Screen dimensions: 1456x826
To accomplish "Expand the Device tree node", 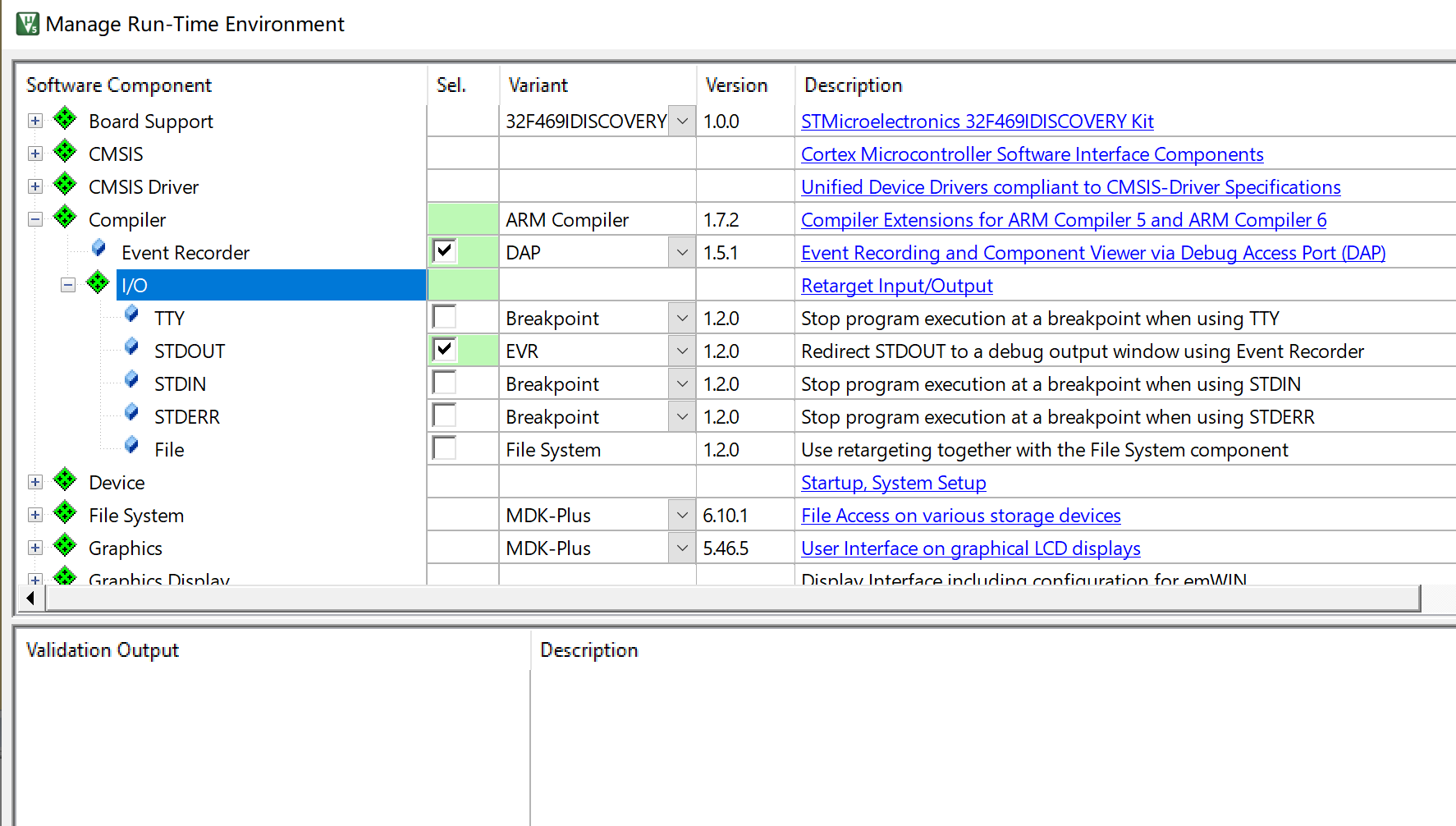I will coord(35,482).
